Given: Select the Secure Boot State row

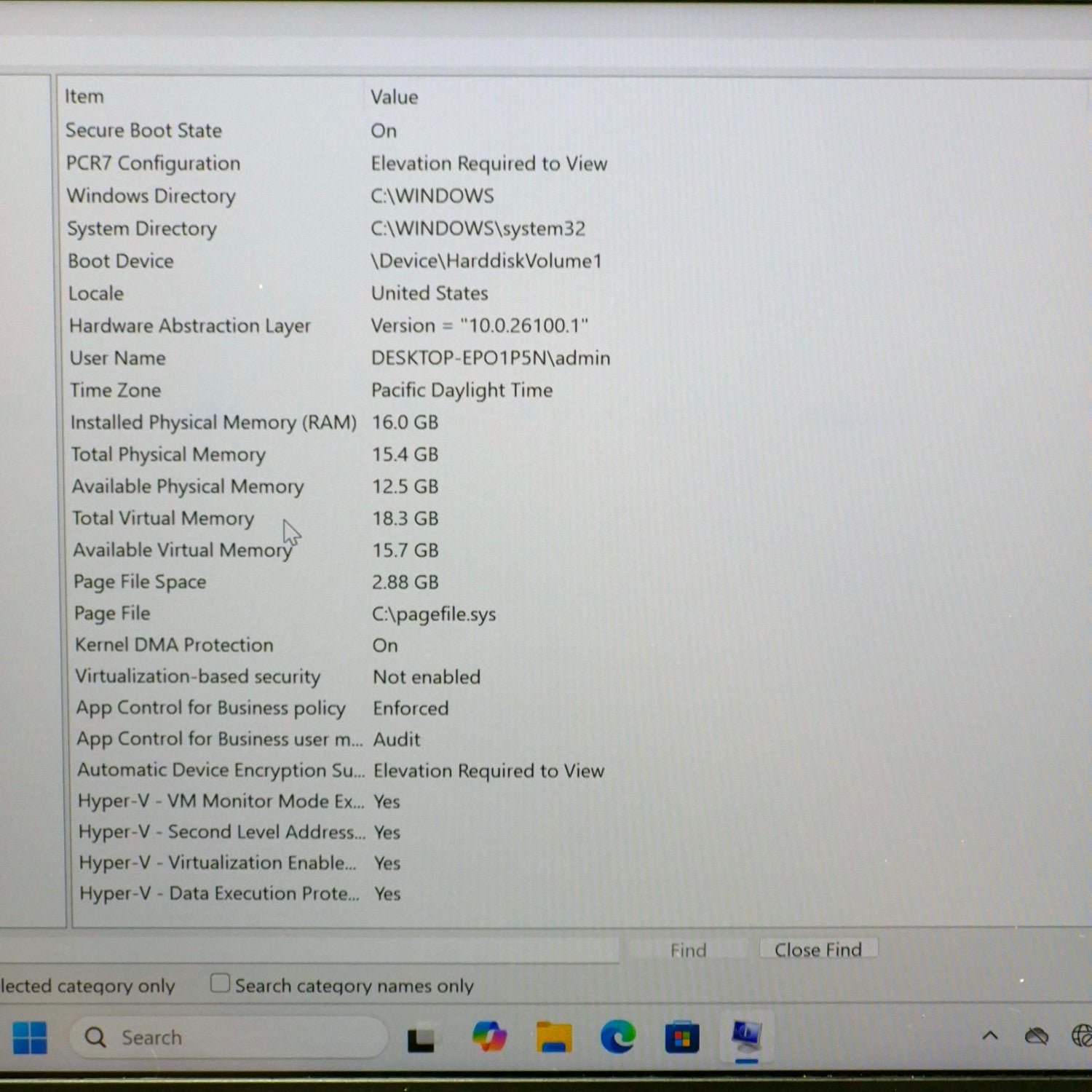Looking at the screenshot, I should 144,131.
